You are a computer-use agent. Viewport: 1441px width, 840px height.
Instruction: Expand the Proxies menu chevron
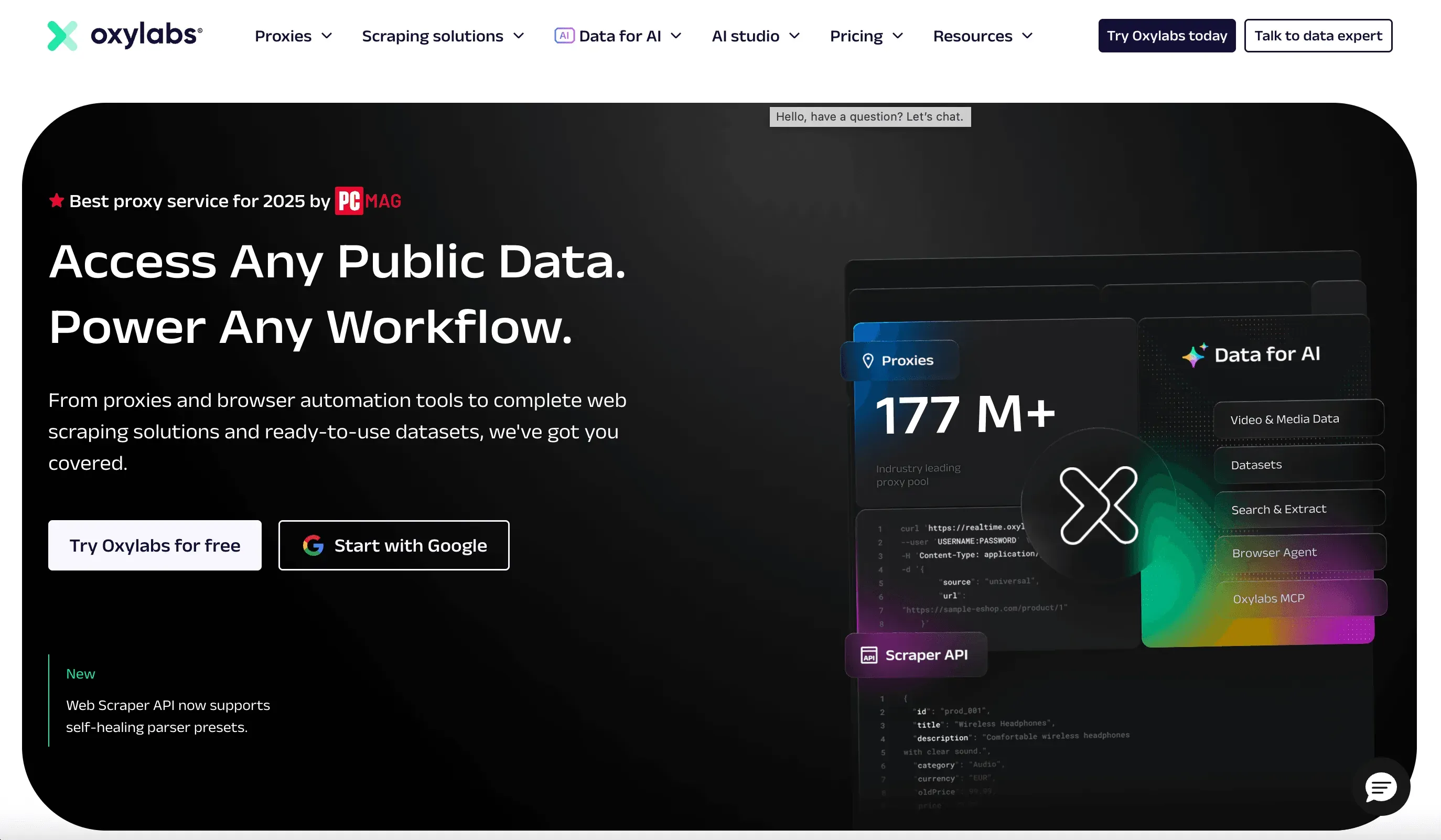point(327,36)
